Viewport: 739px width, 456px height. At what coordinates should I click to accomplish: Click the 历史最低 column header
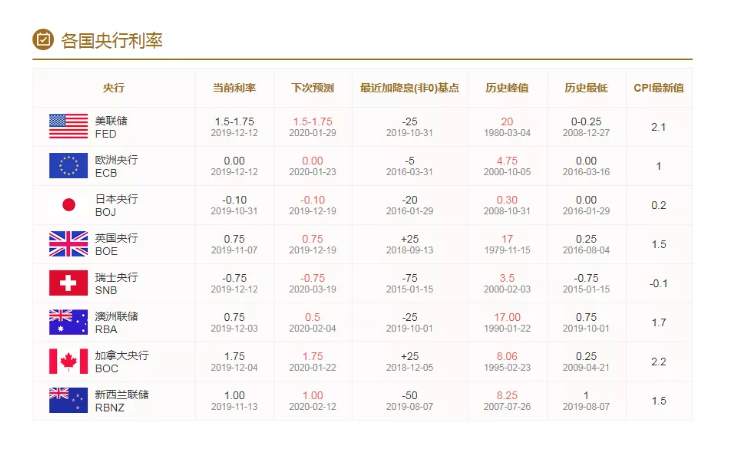click(x=586, y=88)
